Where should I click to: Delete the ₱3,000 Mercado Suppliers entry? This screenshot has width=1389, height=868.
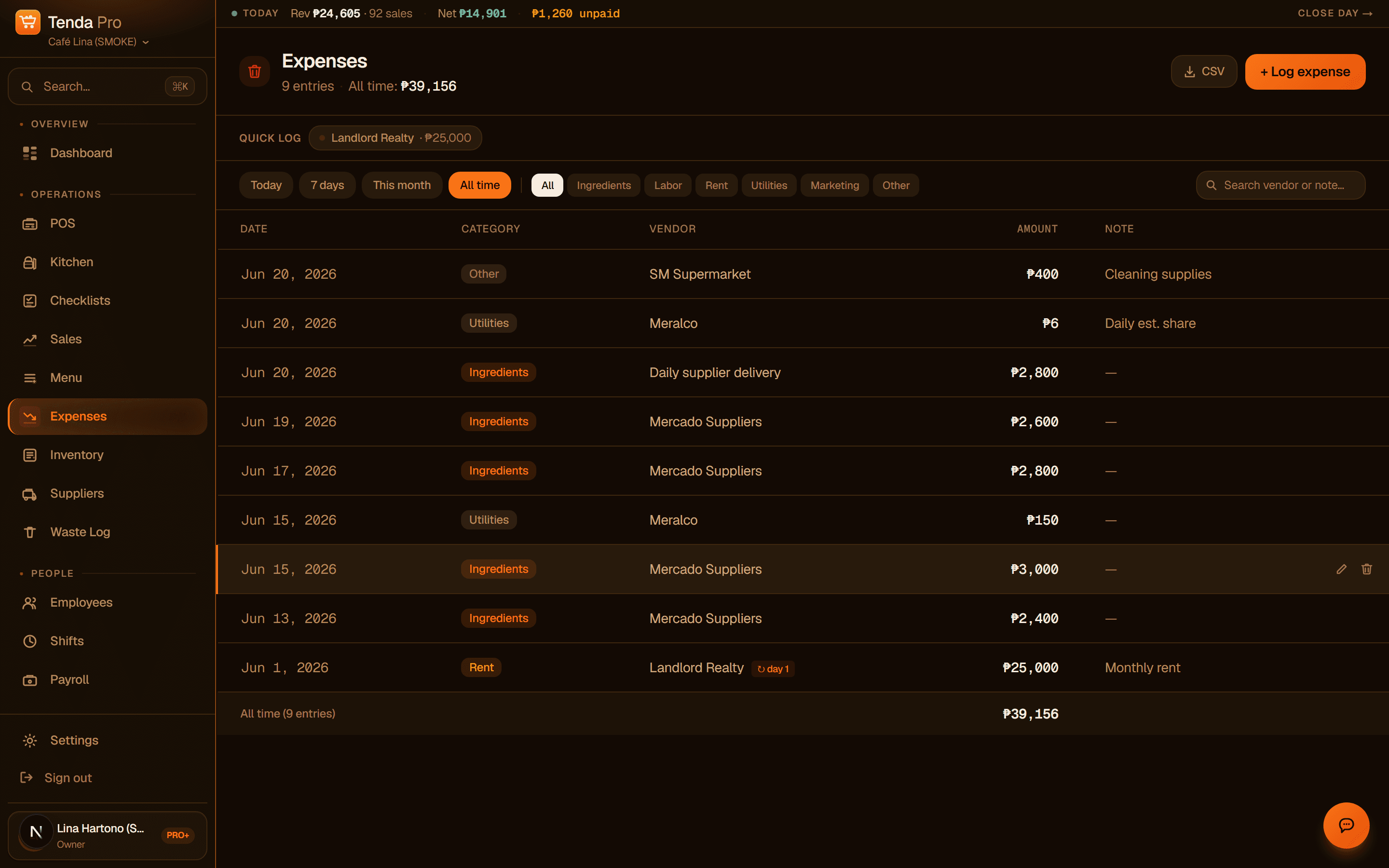(x=1367, y=569)
